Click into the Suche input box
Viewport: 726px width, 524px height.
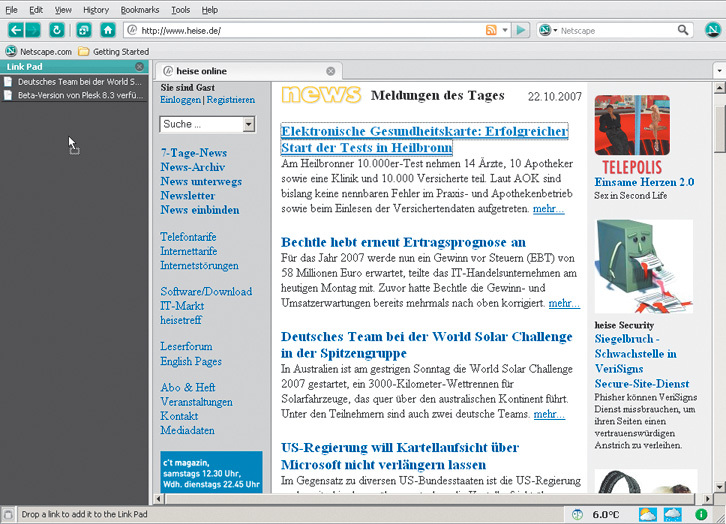[x=201, y=124]
